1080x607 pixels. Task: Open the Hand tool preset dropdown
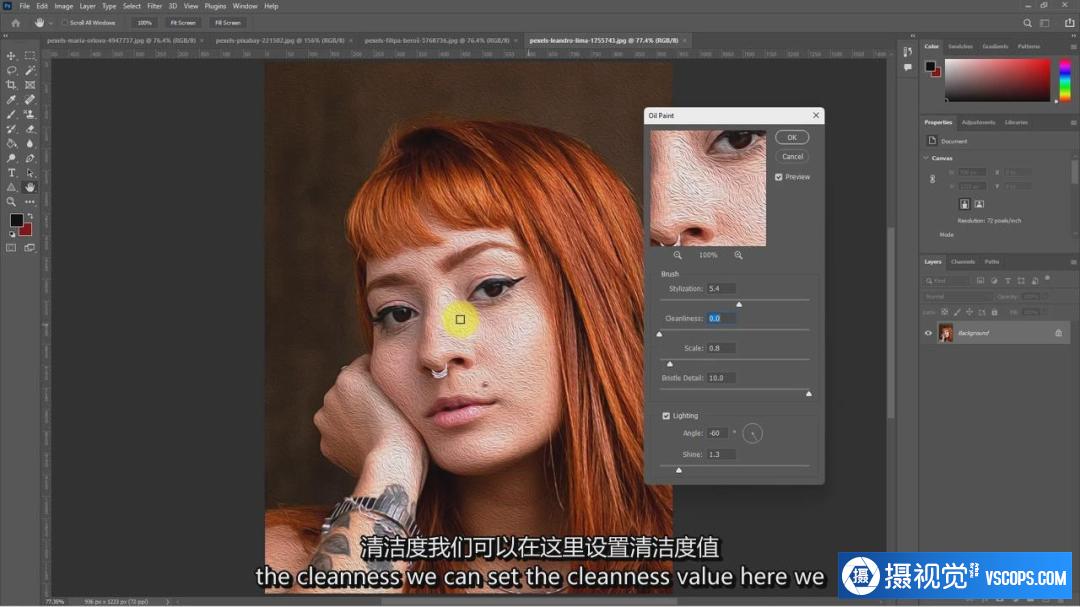point(50,23)
